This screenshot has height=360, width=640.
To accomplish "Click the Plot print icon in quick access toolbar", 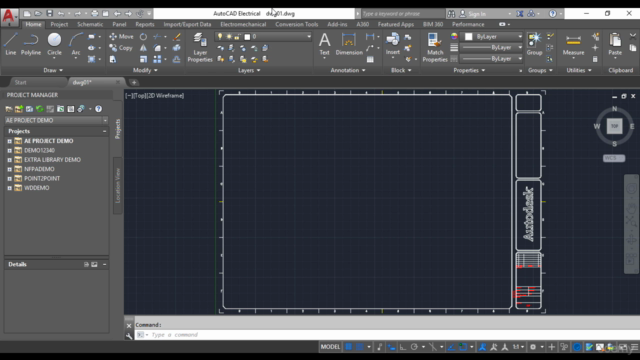I will 95,13.
